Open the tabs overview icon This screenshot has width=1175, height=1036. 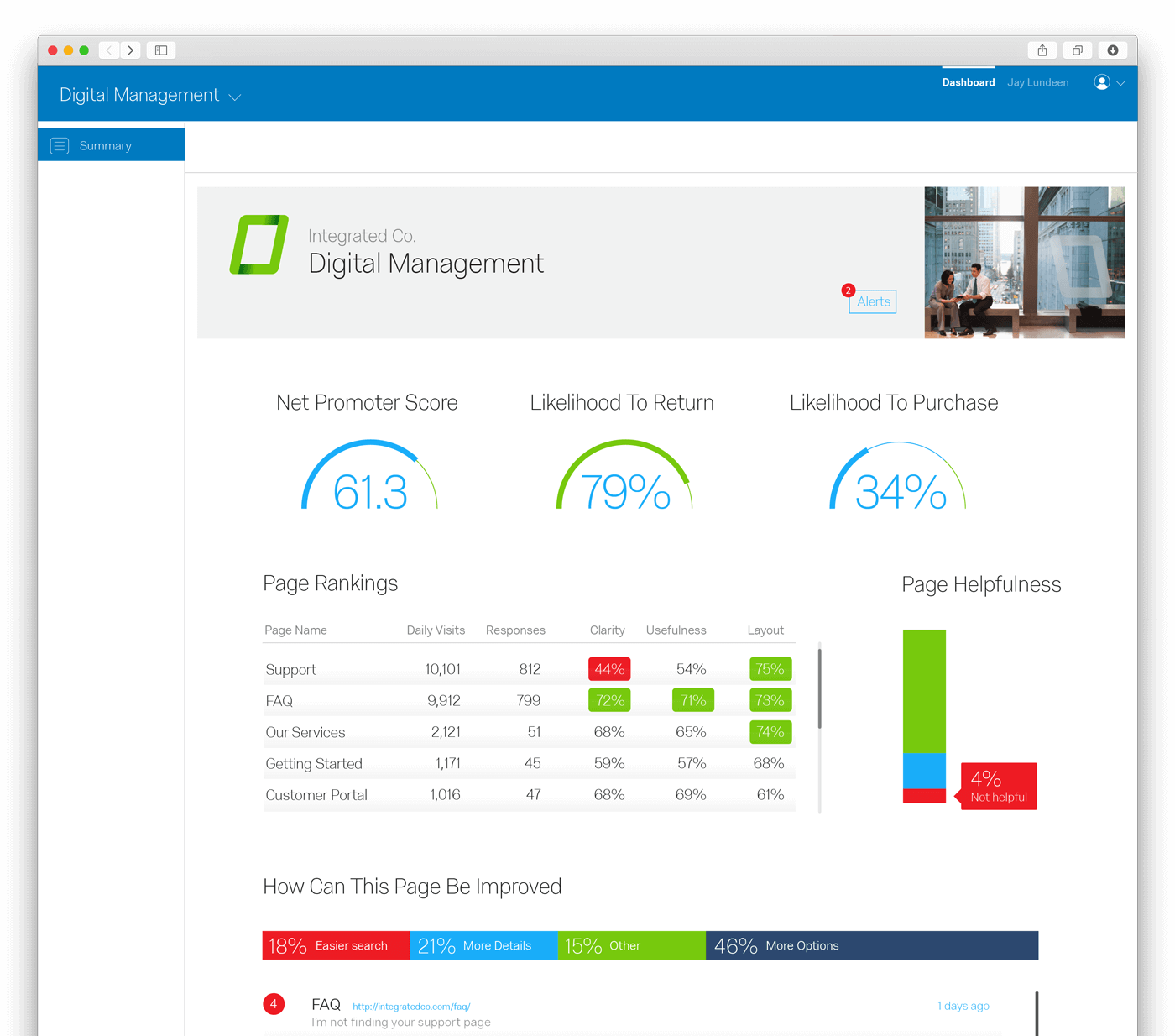[1078, 50]
